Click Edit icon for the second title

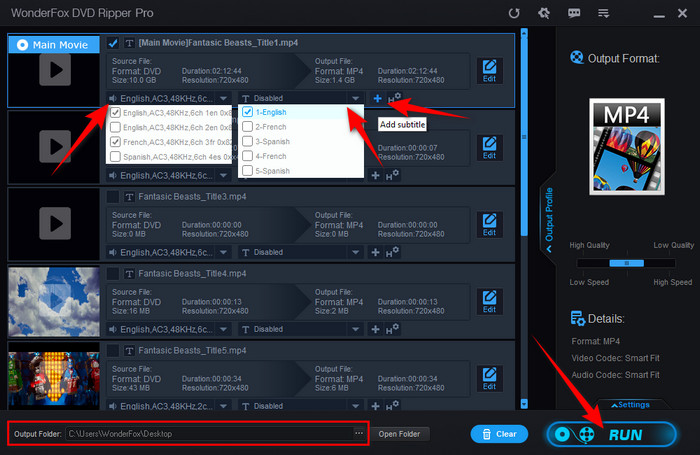489,148
